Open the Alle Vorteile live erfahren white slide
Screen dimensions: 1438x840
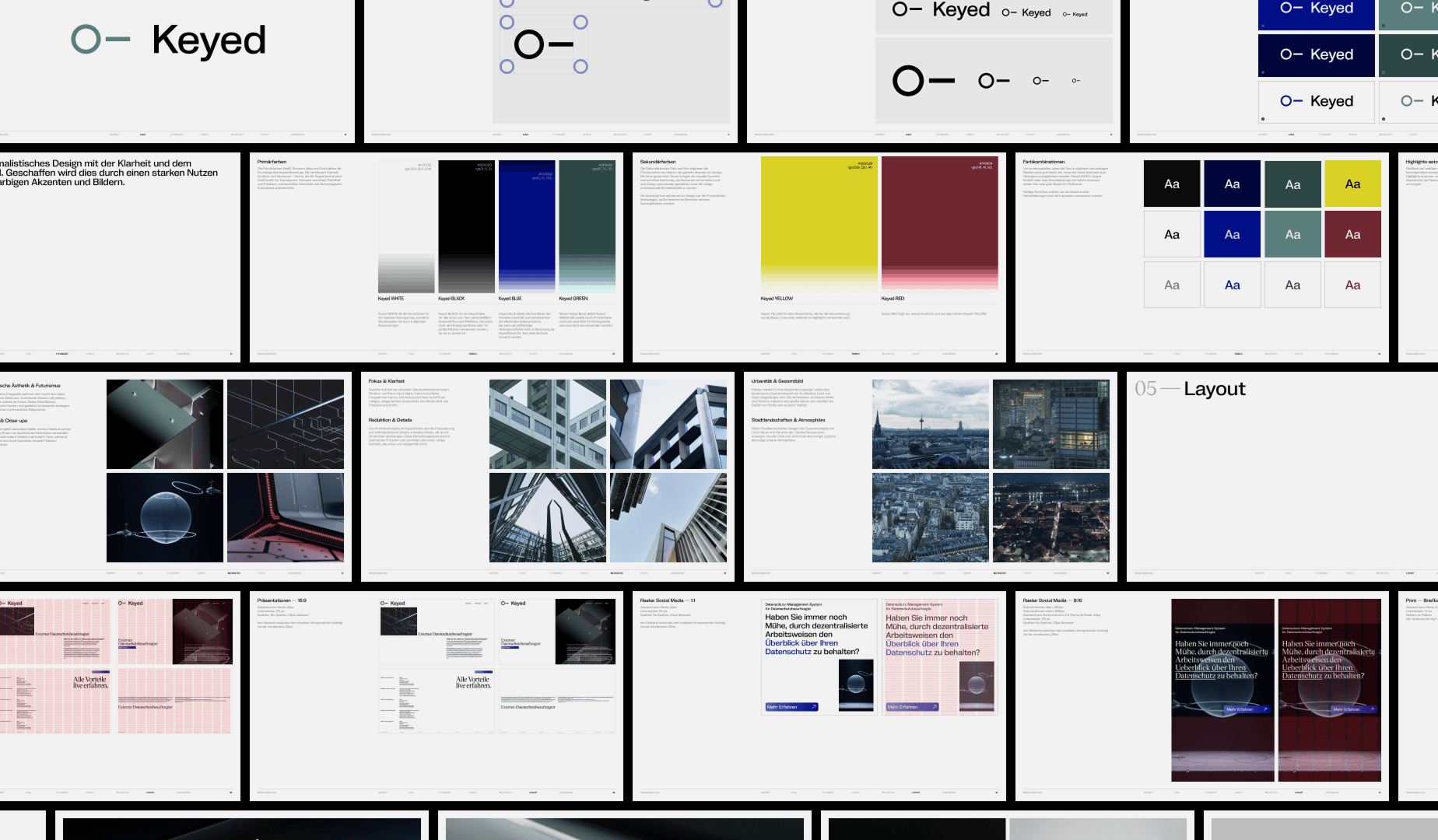[x=437, y=701]
